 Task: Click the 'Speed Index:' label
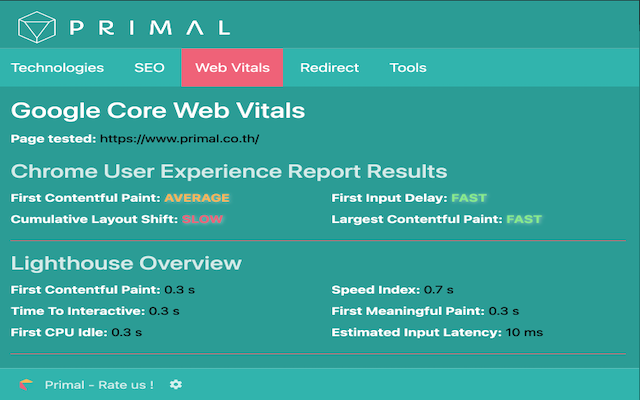[x=376, y=290]
